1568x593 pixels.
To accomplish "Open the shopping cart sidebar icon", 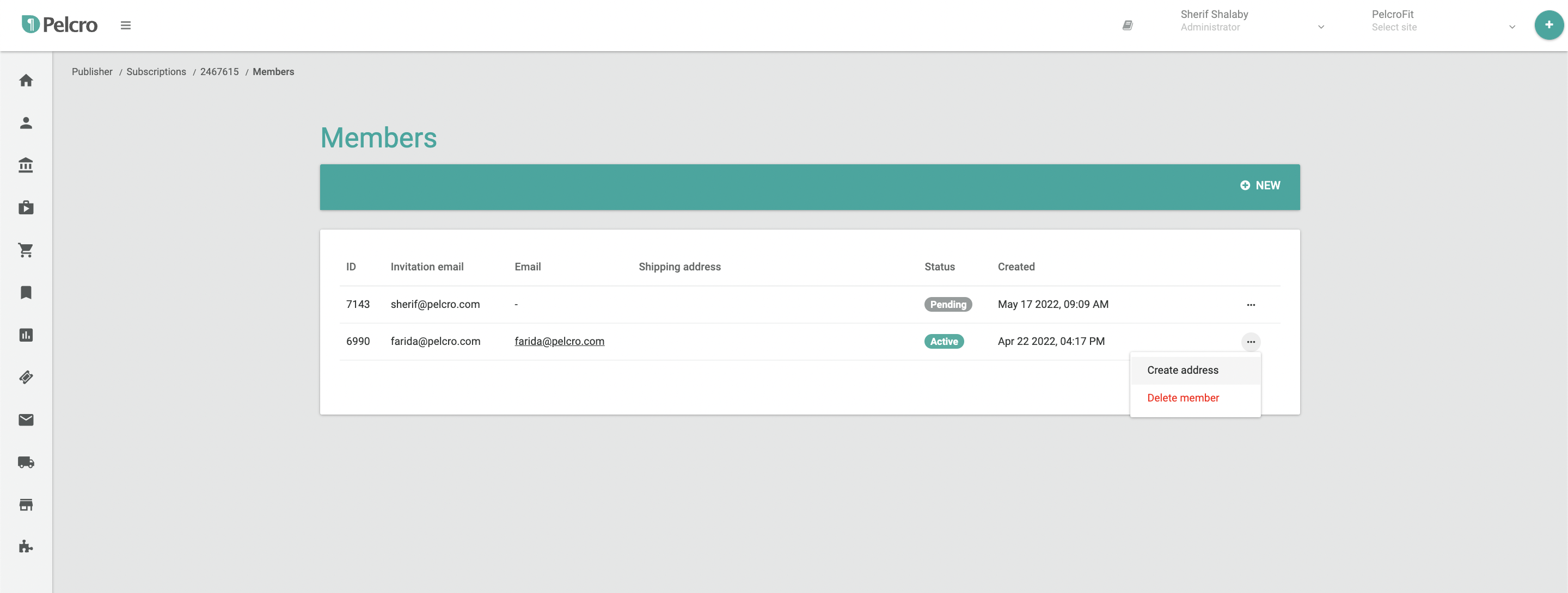I will tap(26, 250).
